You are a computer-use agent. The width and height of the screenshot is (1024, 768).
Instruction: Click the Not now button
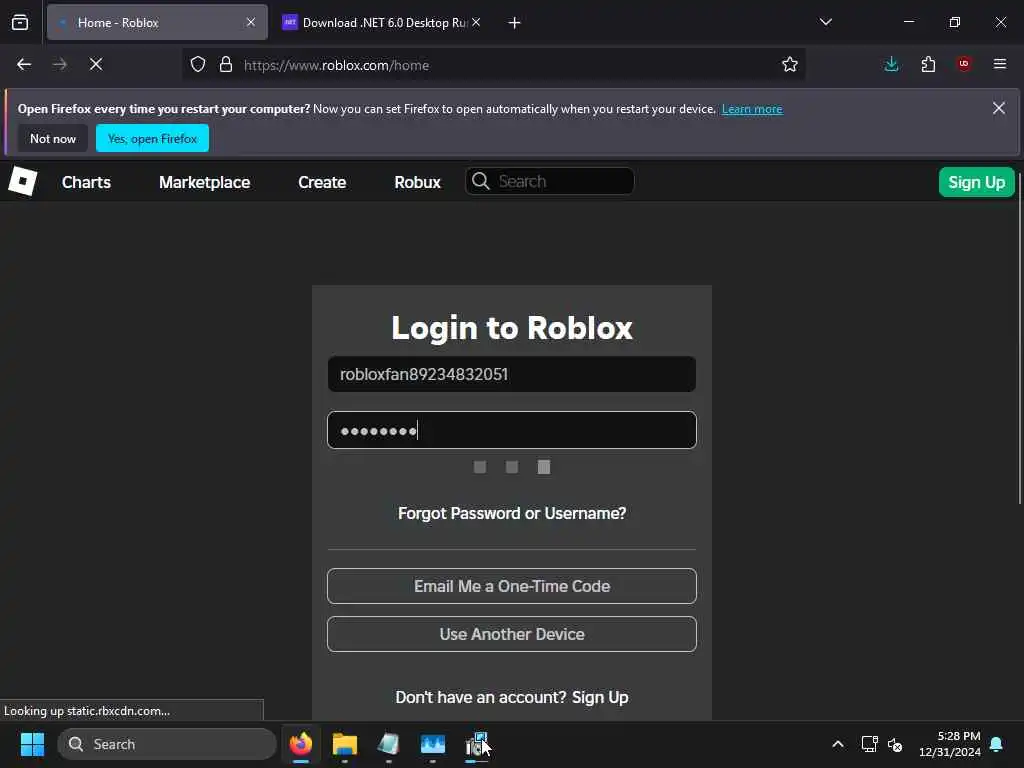point(53,138)
